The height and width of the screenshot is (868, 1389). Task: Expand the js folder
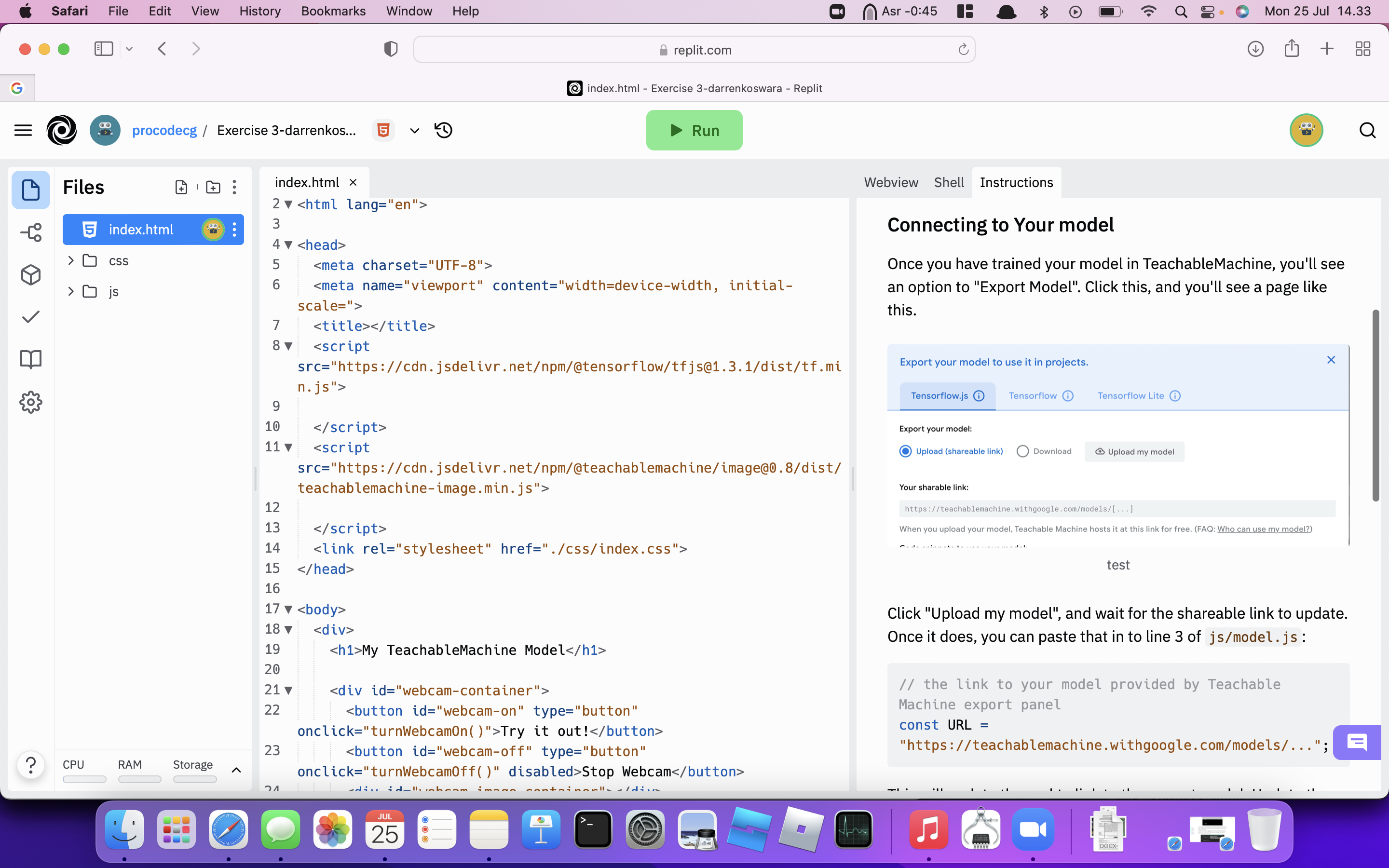tap(70, 292)
